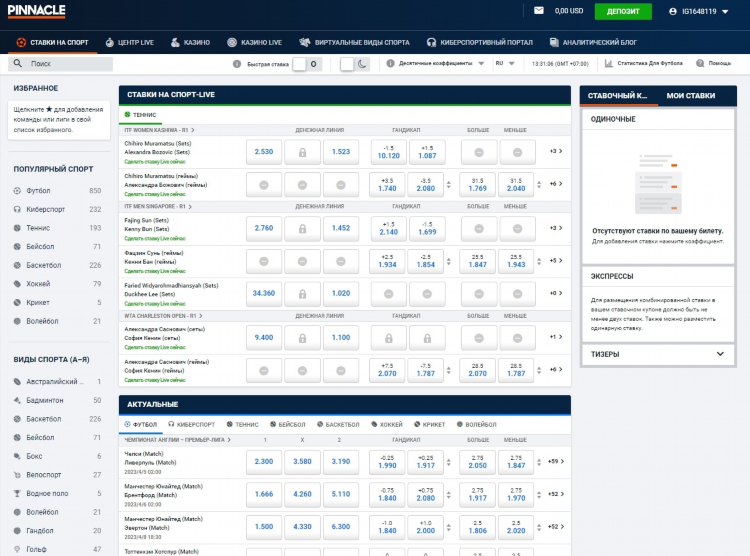Click the Live Center timer icon
The width and height of the screenshot is (750, 556).
110,42
